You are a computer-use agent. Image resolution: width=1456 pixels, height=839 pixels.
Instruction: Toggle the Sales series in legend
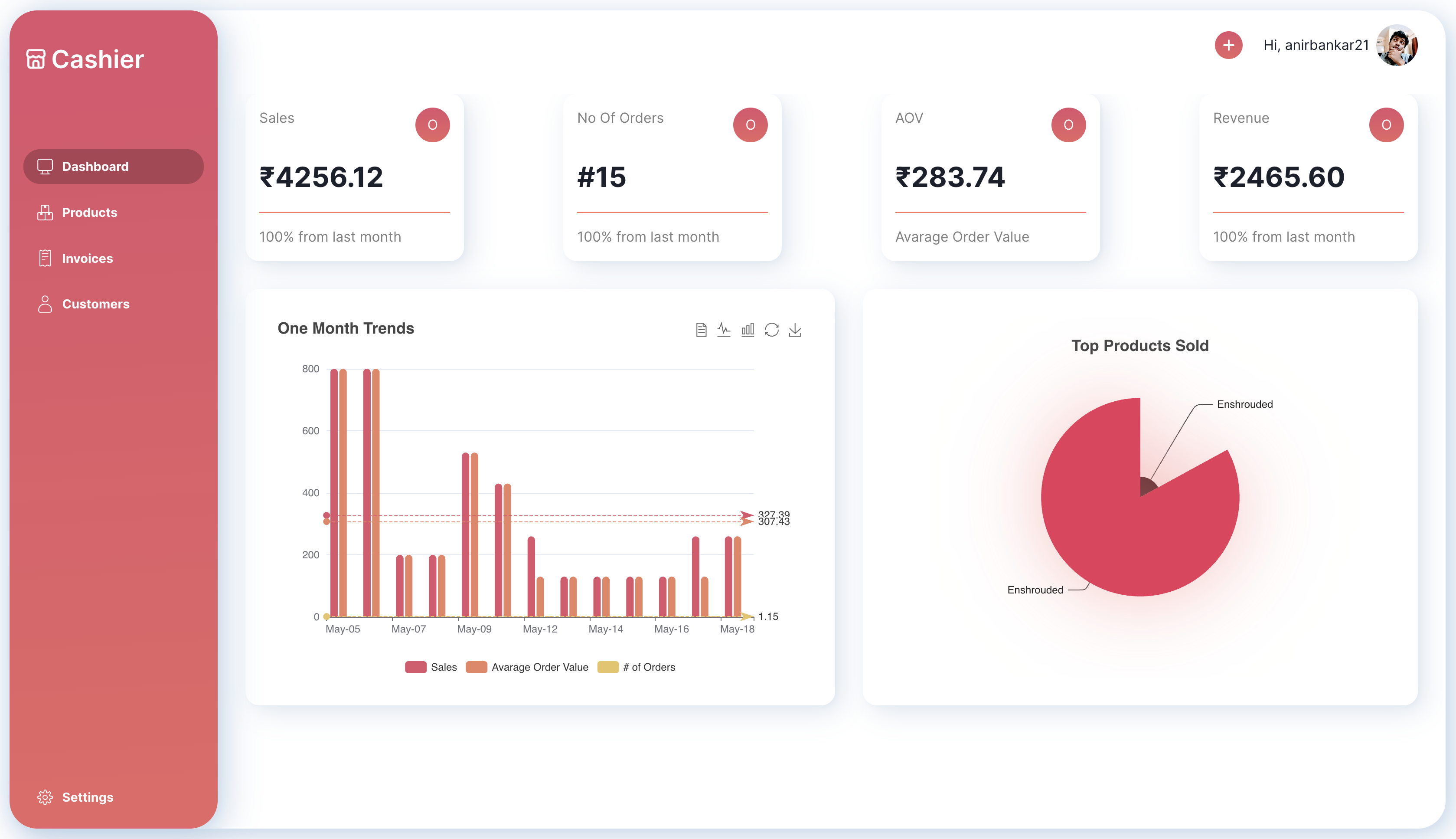pos(430,667)
